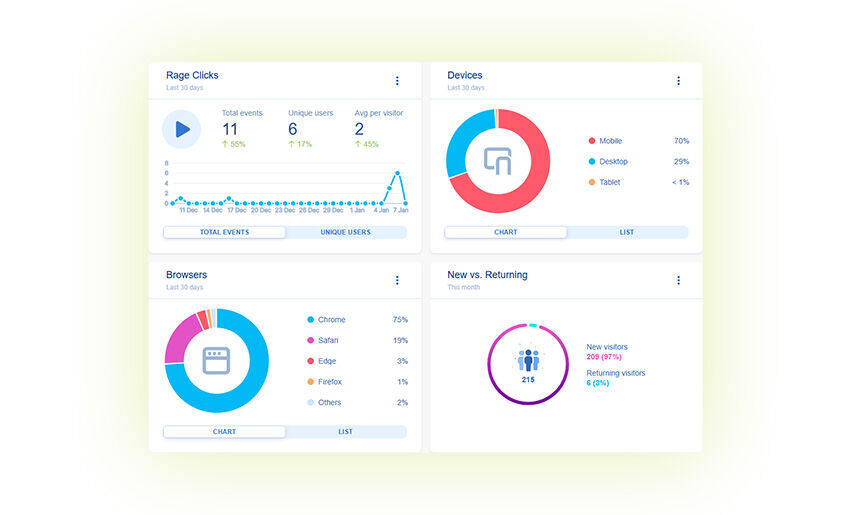Viewport: 850px width, 515px height.
Task: Select Chart view in the Browsers card
Action: tap(225, 432)
